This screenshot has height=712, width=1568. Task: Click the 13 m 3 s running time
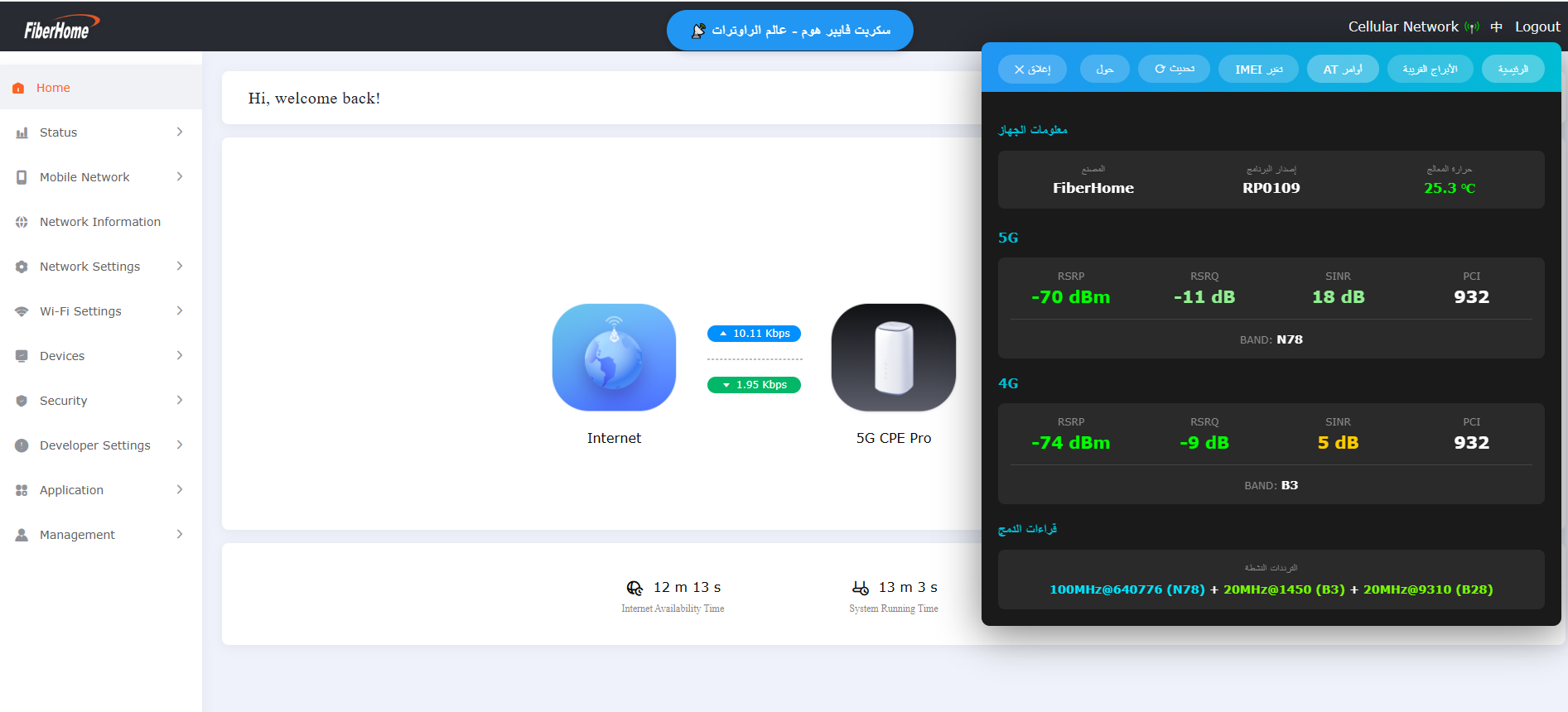coord(908,588)
